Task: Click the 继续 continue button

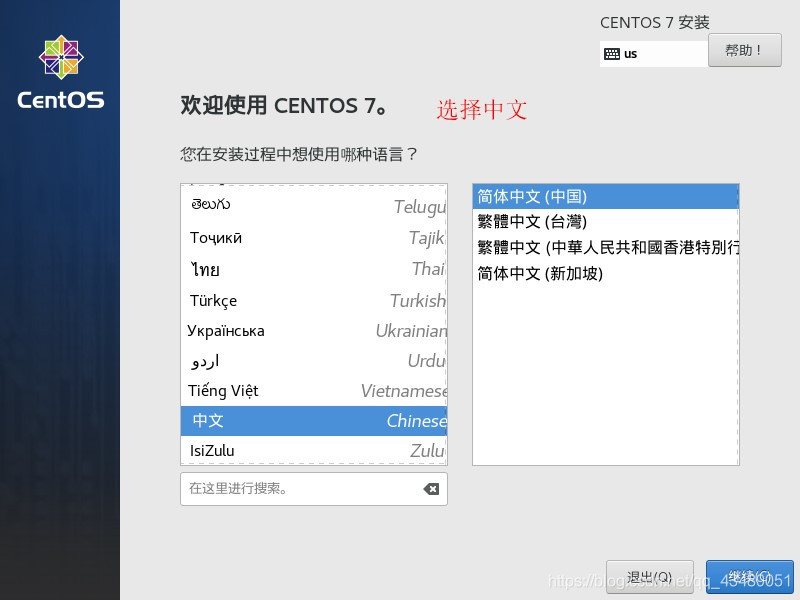Action: coord(749,577)
